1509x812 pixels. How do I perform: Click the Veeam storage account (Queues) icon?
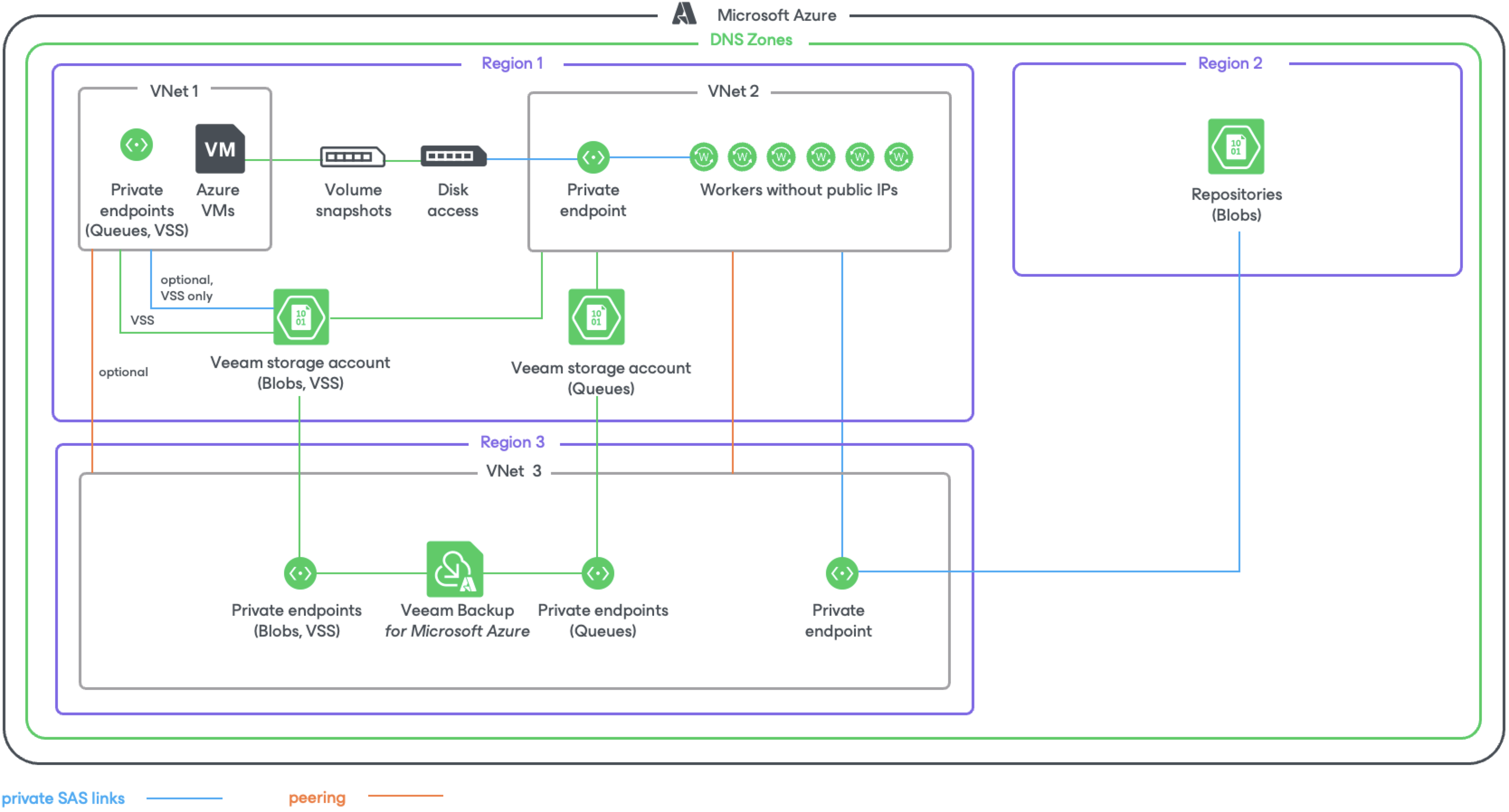click(x=596, y=317)
